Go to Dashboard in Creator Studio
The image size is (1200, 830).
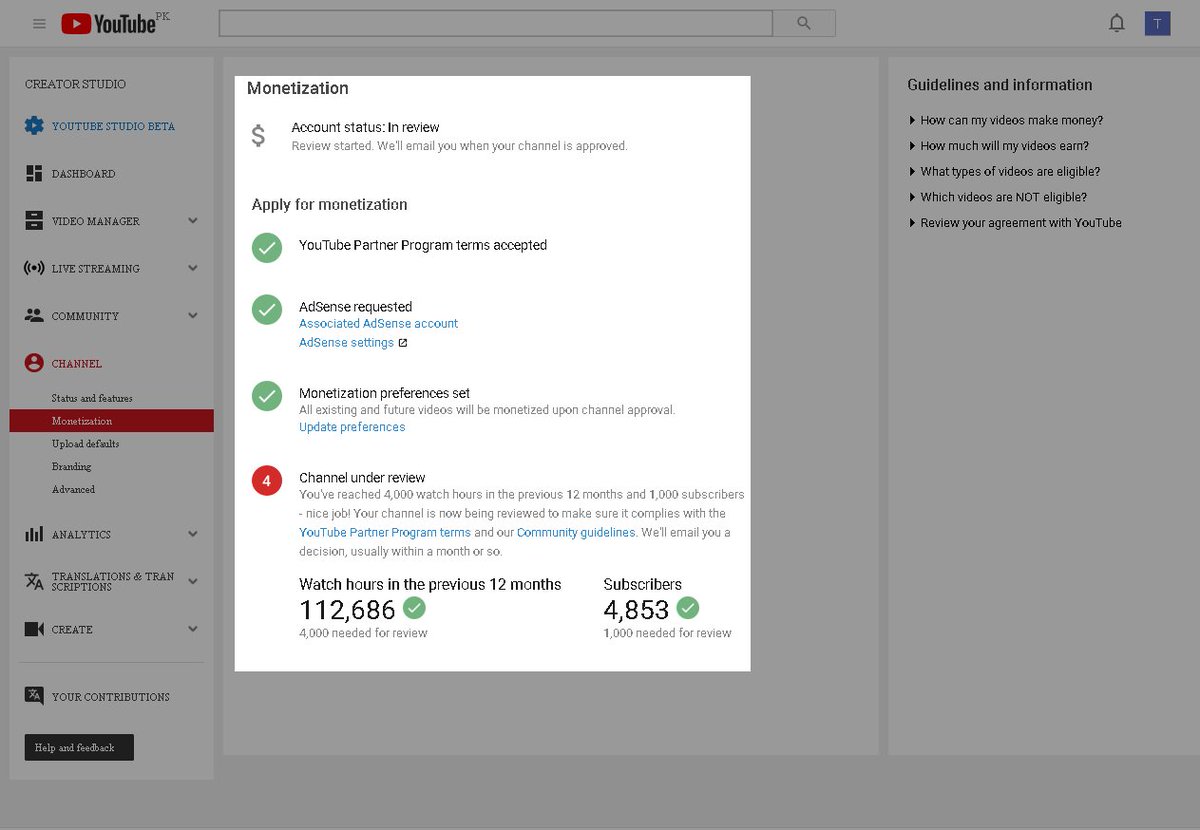pyautogui.click(x=83, y=174)
